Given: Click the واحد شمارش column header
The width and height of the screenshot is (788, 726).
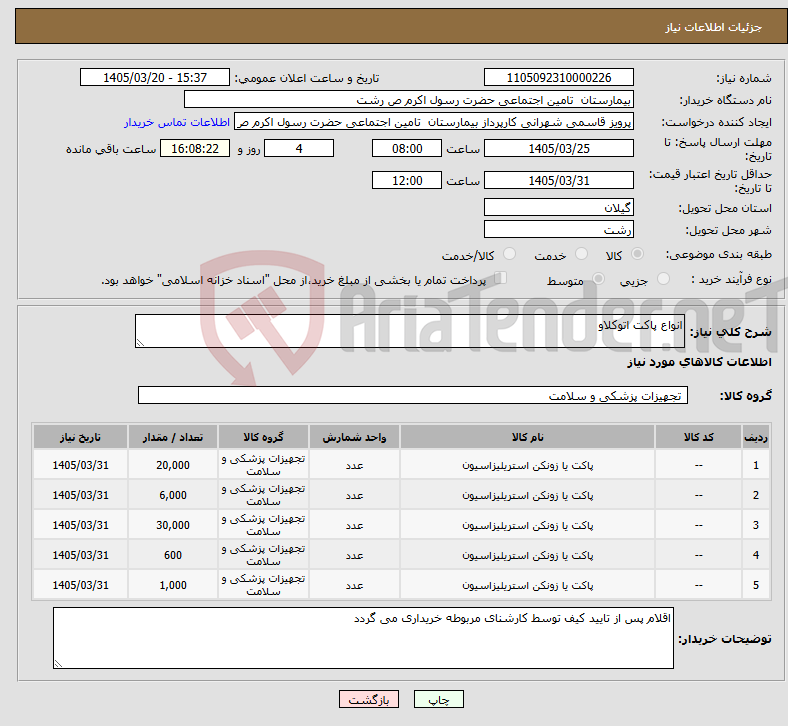Looking at the screenshot, I should pyautogui.click(x=354, y=437).
